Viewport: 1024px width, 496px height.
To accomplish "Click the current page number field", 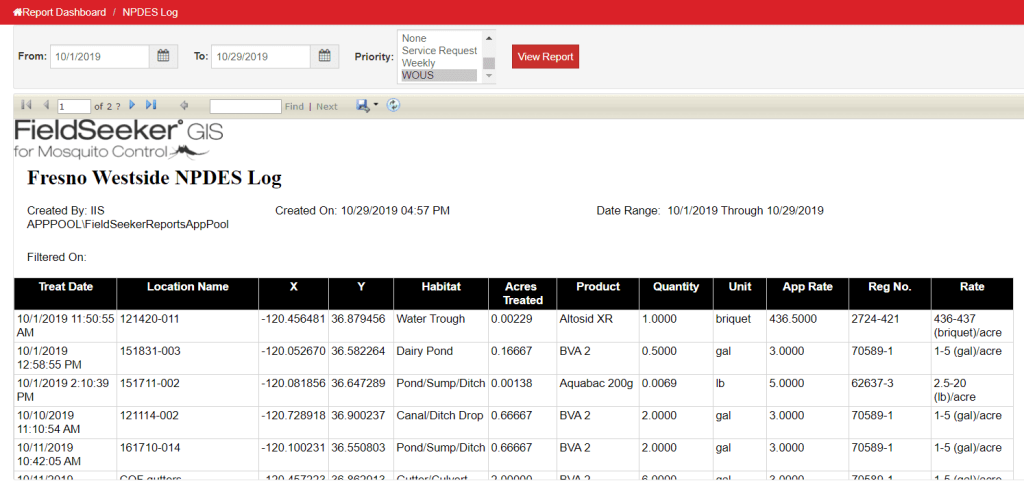I will coord(74,106).
